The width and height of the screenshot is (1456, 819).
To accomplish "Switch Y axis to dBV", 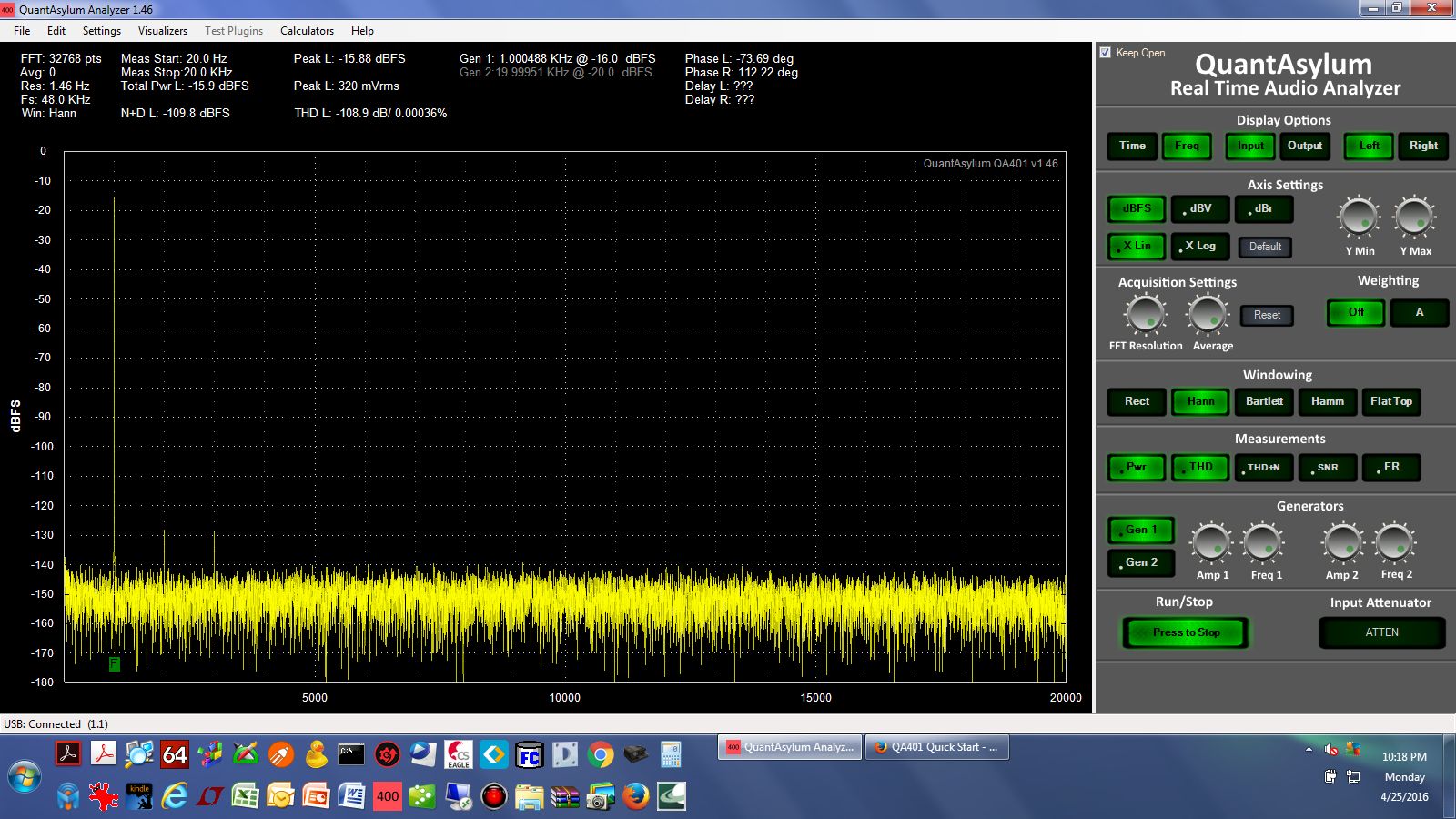I will pos(1200,208).
